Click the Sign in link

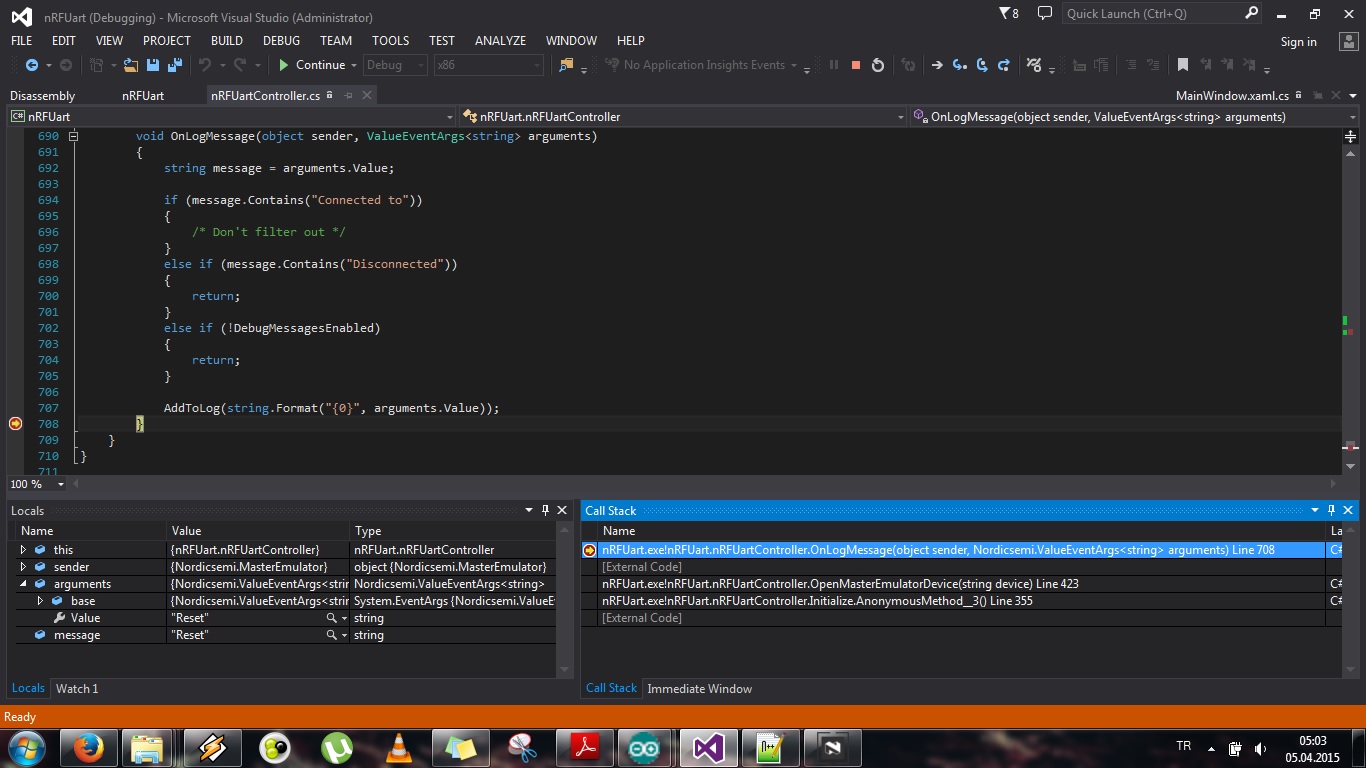[1298, 42]
